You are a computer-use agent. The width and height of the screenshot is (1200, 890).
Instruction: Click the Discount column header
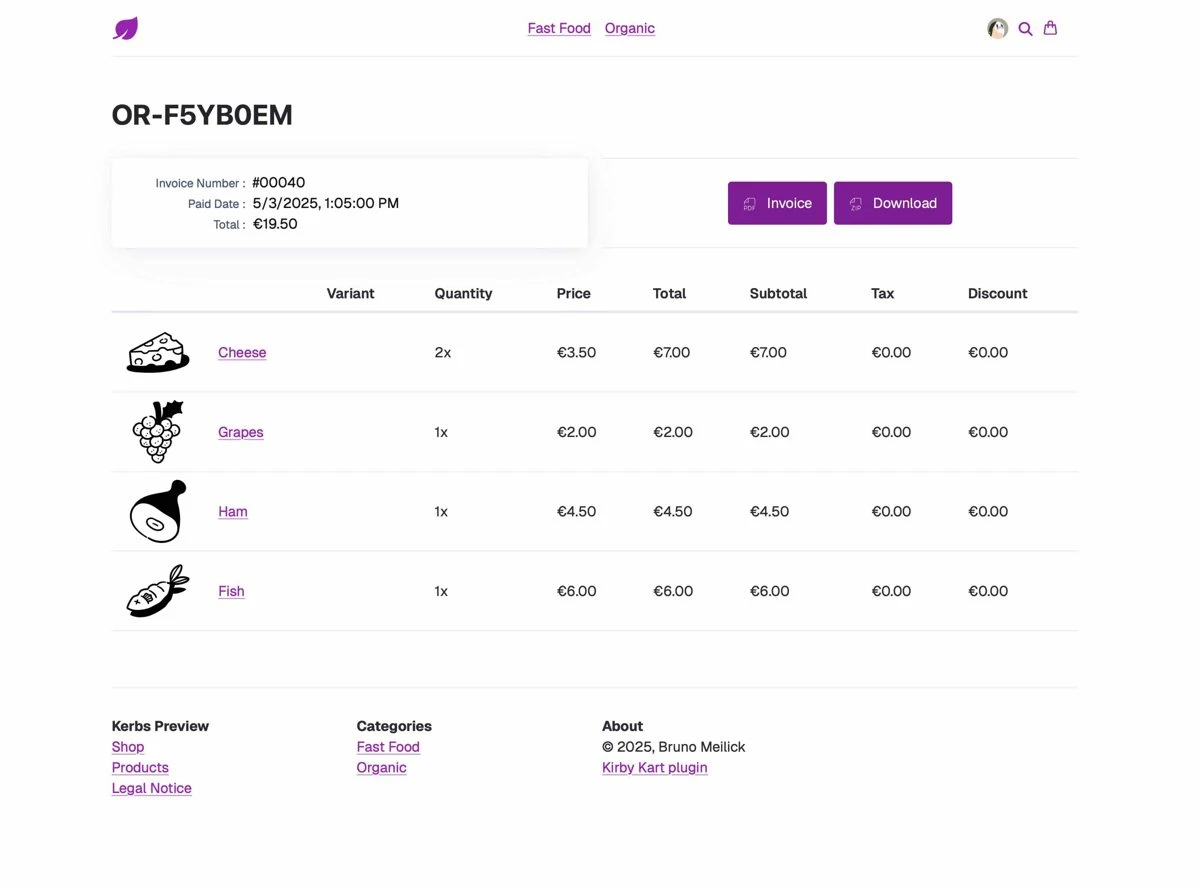click(998, 293)
